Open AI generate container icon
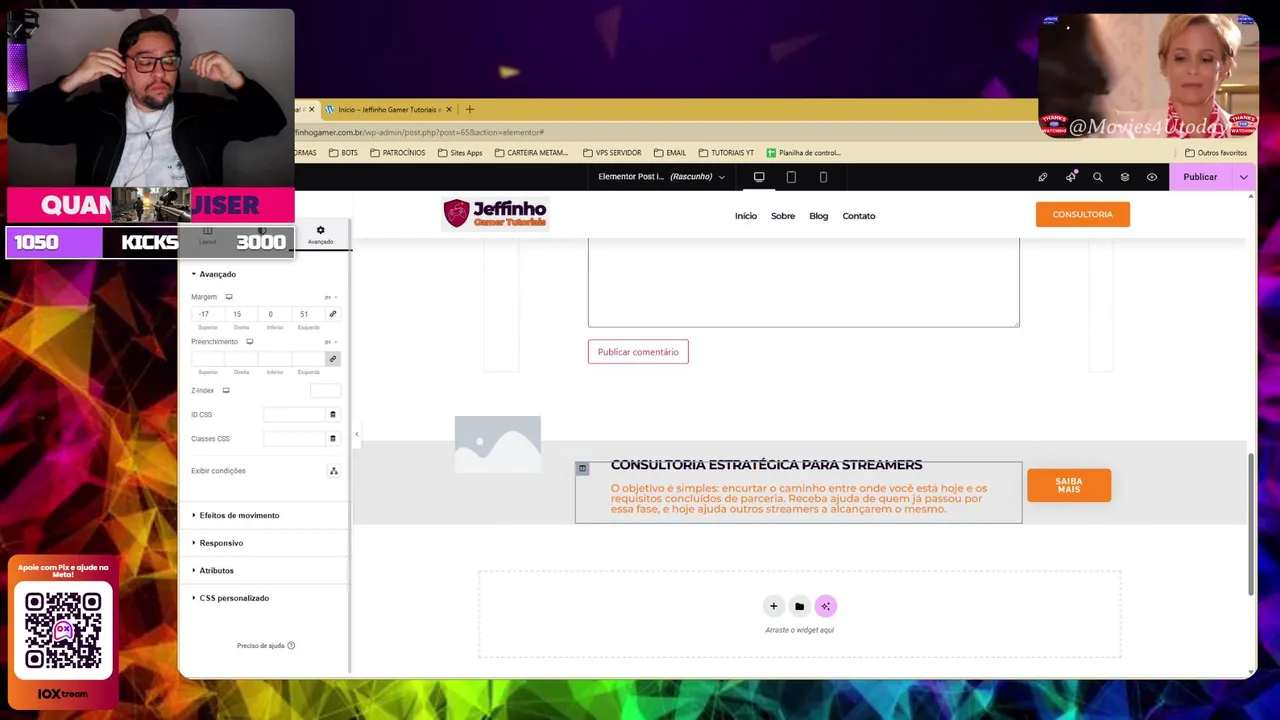The height and width of the screenshot is (720, 1280). pyautogui.click(x=825, y=606)
